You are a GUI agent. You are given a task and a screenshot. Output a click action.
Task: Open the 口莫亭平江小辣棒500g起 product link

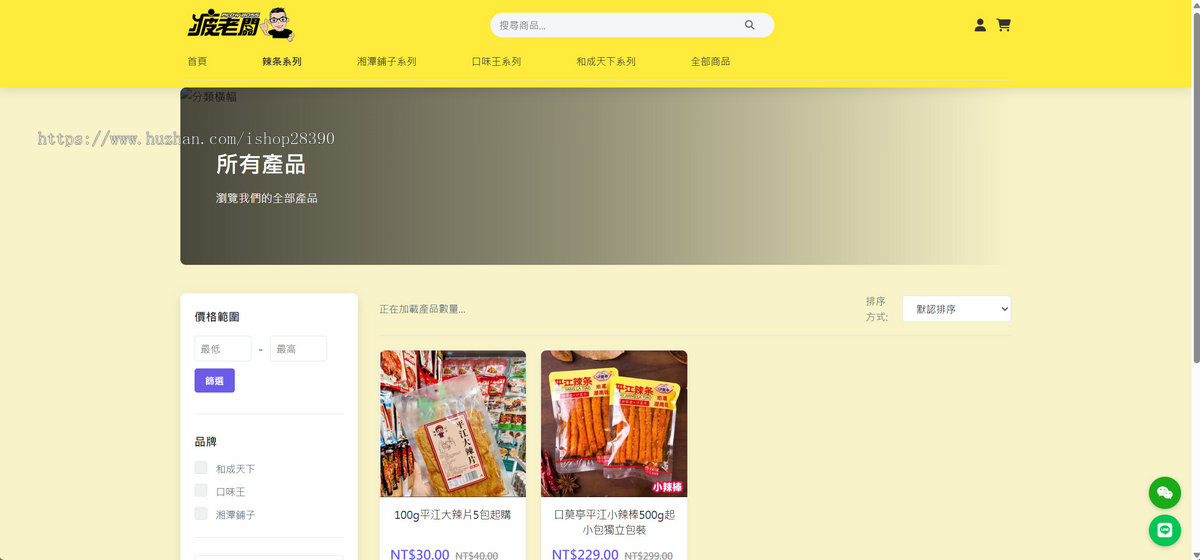point(614,522)
